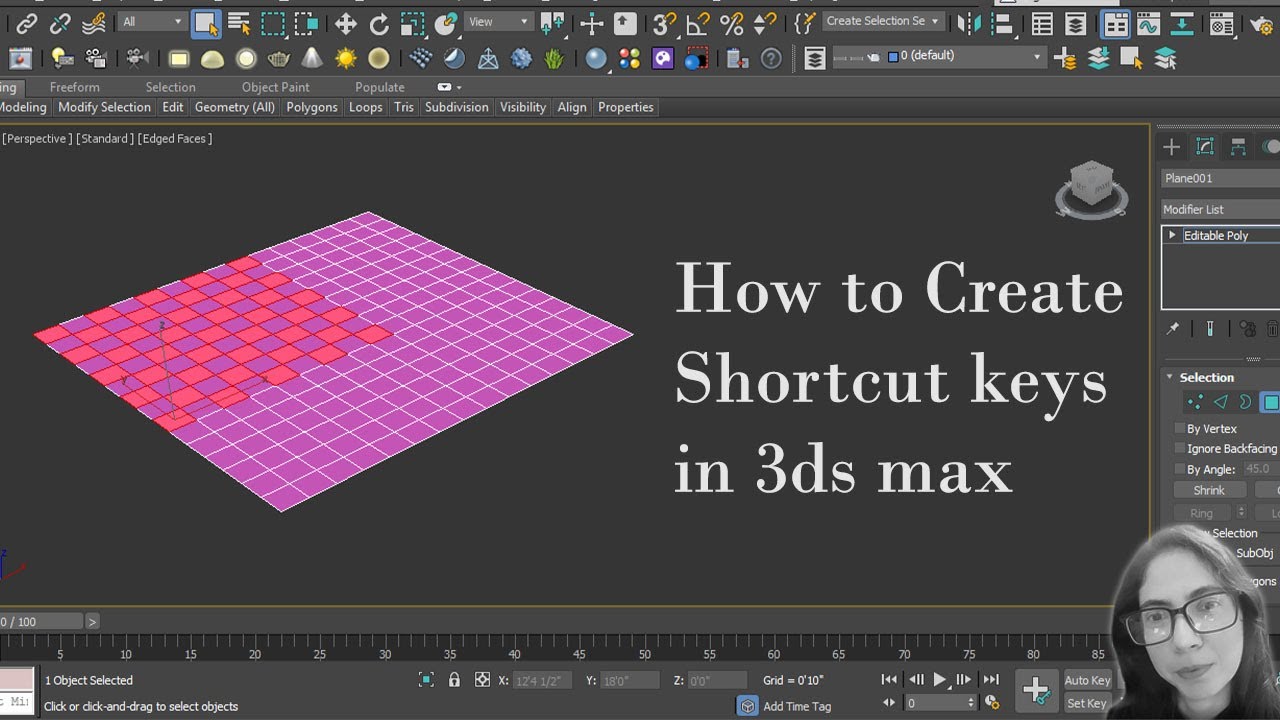
Task: Open the Hierarchy command panel tab
Action: point(1238,147)
